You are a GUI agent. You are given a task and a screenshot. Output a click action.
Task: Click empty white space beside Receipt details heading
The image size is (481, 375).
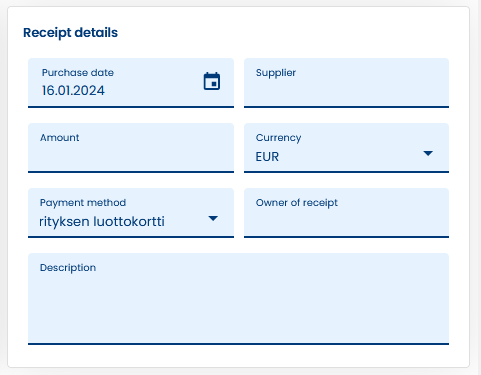[283, 33]
